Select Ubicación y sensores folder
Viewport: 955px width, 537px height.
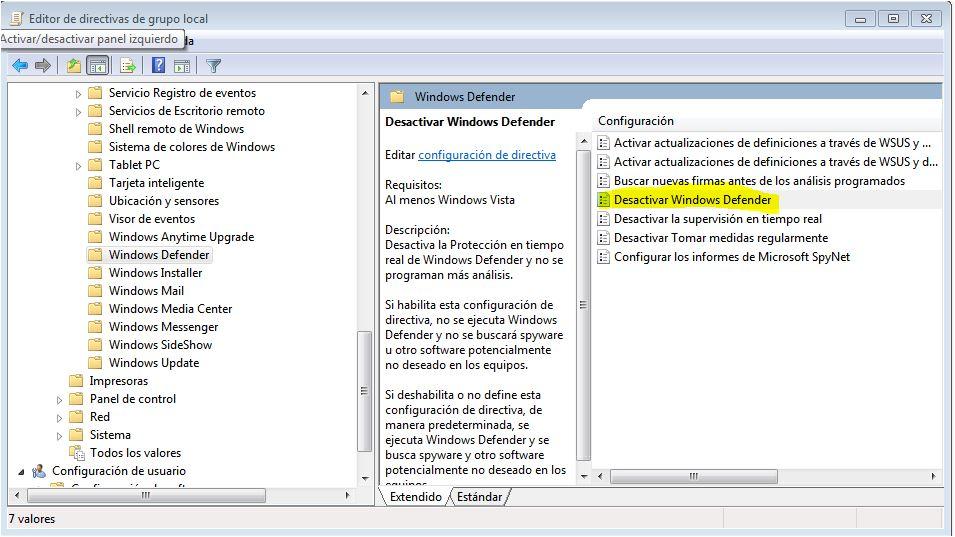coord(164,201)
